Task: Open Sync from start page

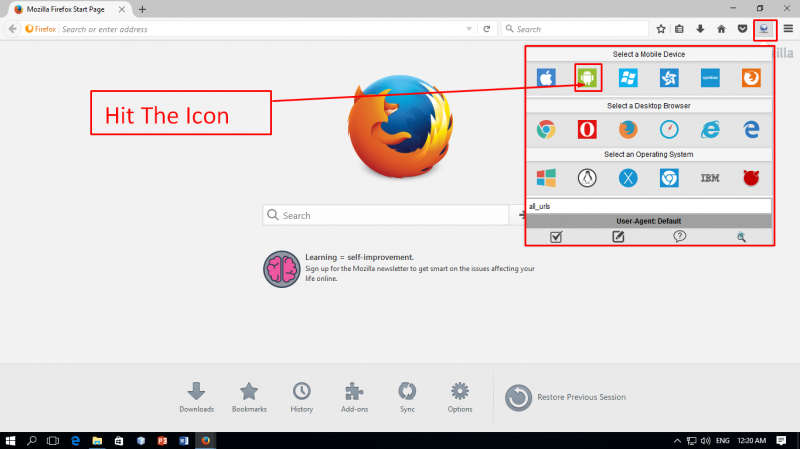Action: [x=407, y=397]
